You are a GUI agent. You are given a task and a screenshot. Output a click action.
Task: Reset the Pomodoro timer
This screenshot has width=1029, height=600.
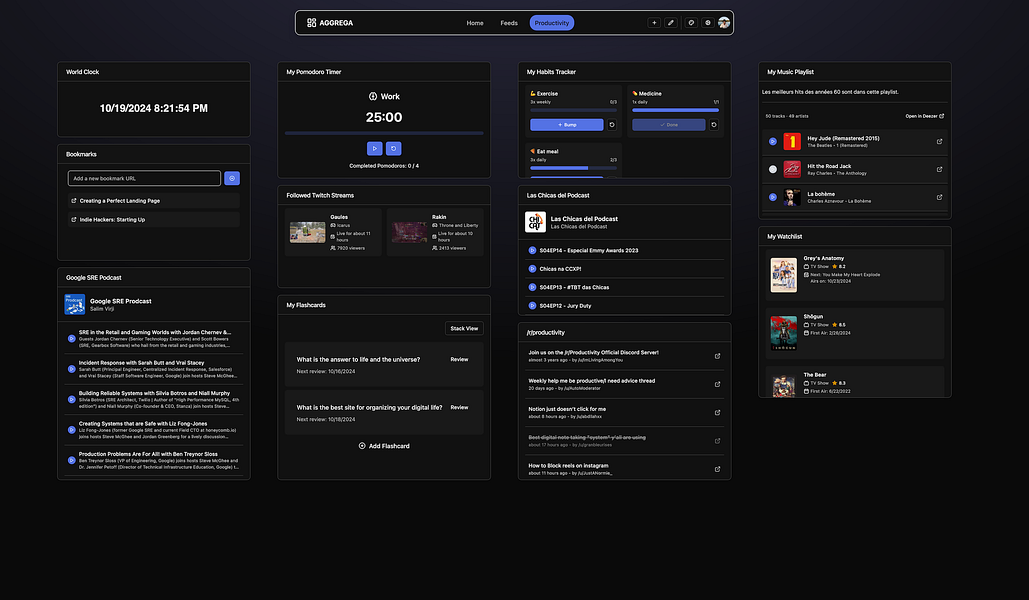click(x=394, y=148)
